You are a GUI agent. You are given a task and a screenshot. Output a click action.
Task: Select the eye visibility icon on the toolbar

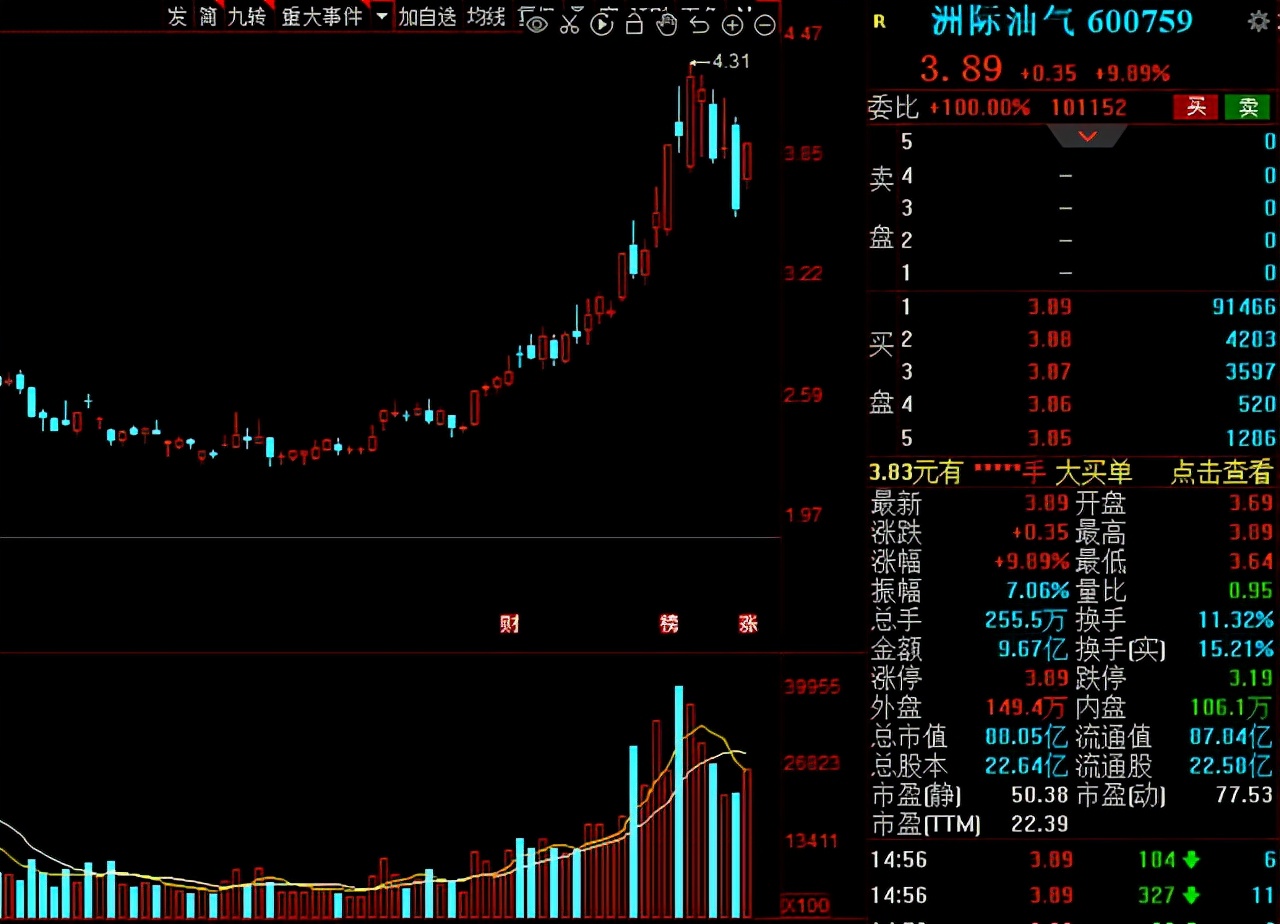click(x=536, y=24)
